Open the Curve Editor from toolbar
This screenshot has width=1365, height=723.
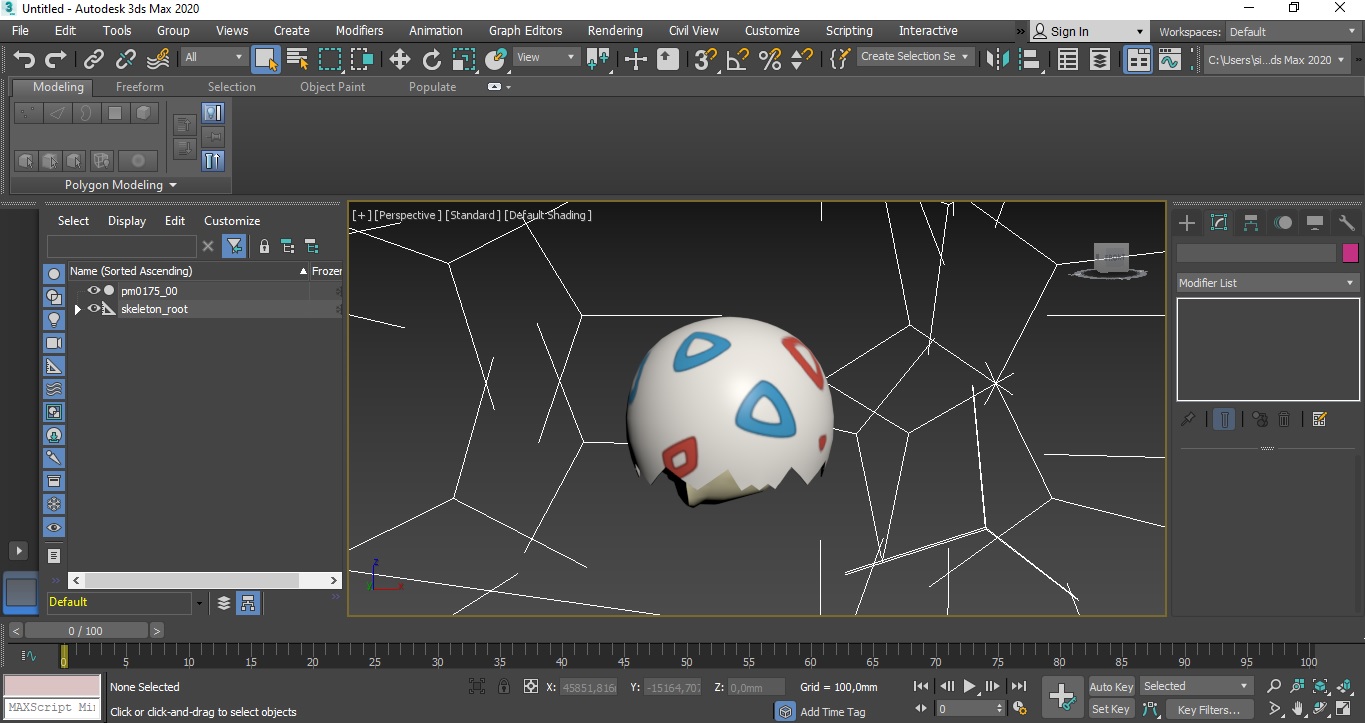[x=1170, y=59]
